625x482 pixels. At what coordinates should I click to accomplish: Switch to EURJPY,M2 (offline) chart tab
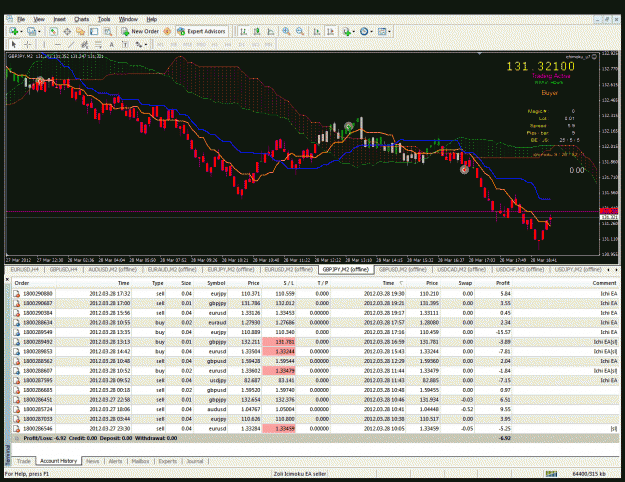pyautogui.click(x=231, y=270)
